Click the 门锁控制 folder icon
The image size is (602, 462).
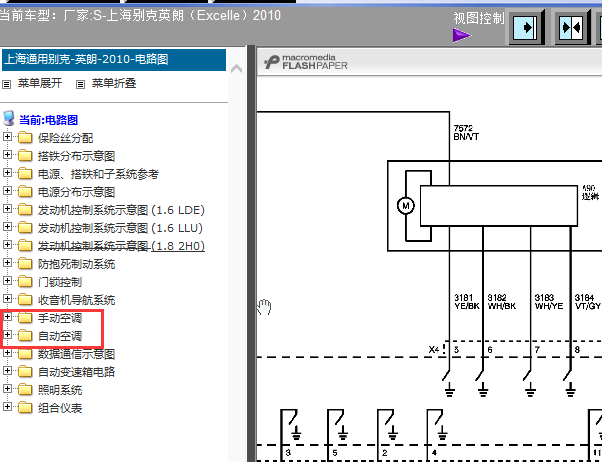tap(25, 282)
